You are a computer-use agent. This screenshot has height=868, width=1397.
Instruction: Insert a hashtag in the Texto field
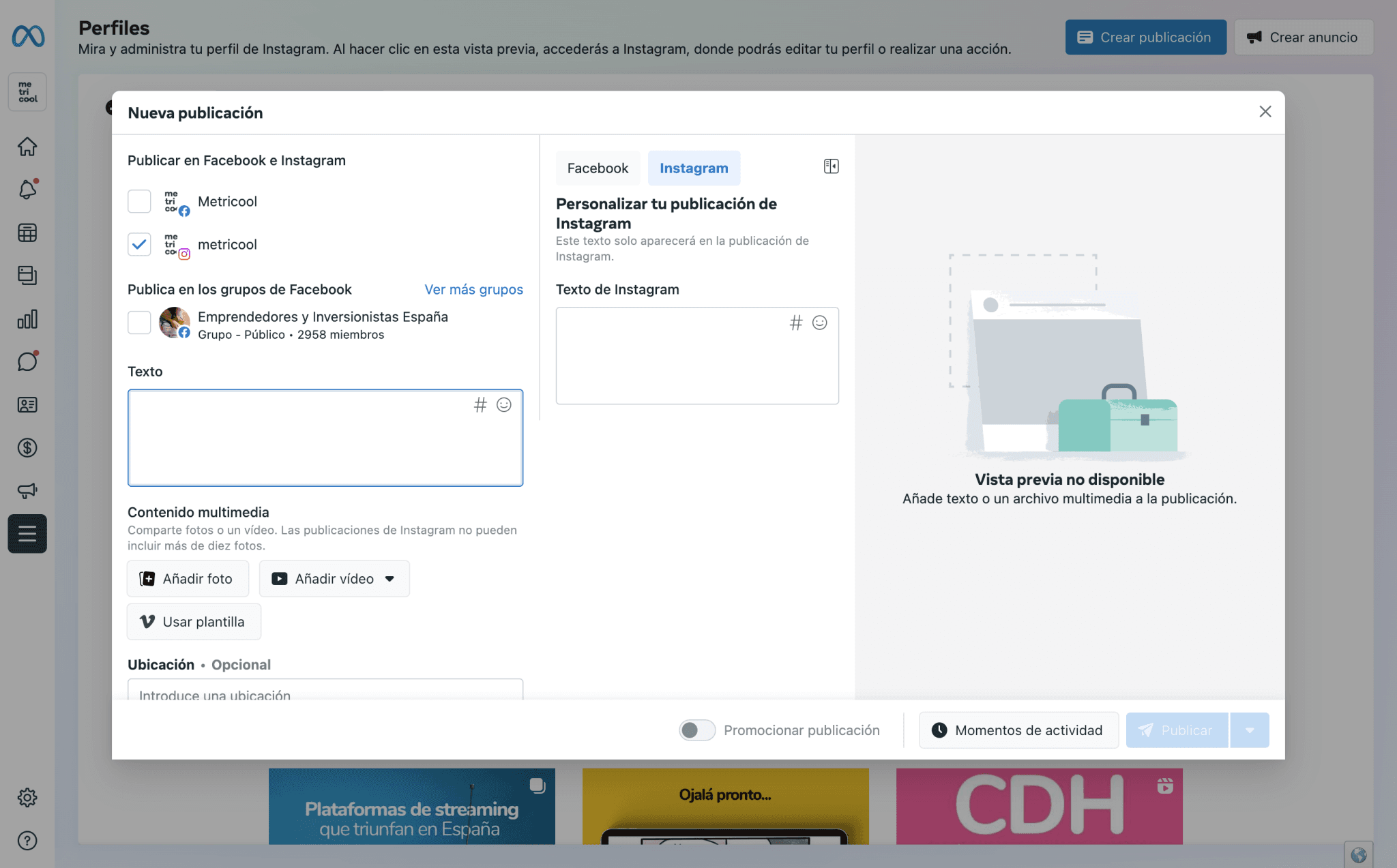point(480,405)
